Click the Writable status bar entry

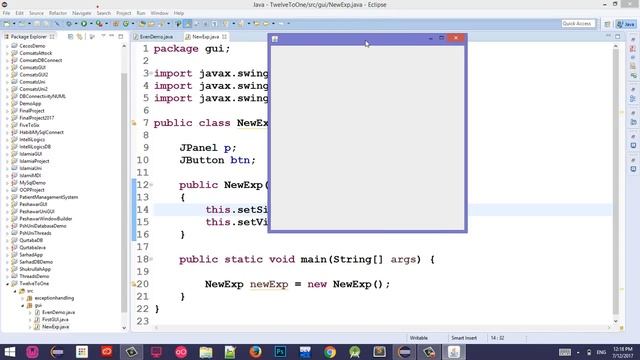pyautogui.click(x=419, y=338)
